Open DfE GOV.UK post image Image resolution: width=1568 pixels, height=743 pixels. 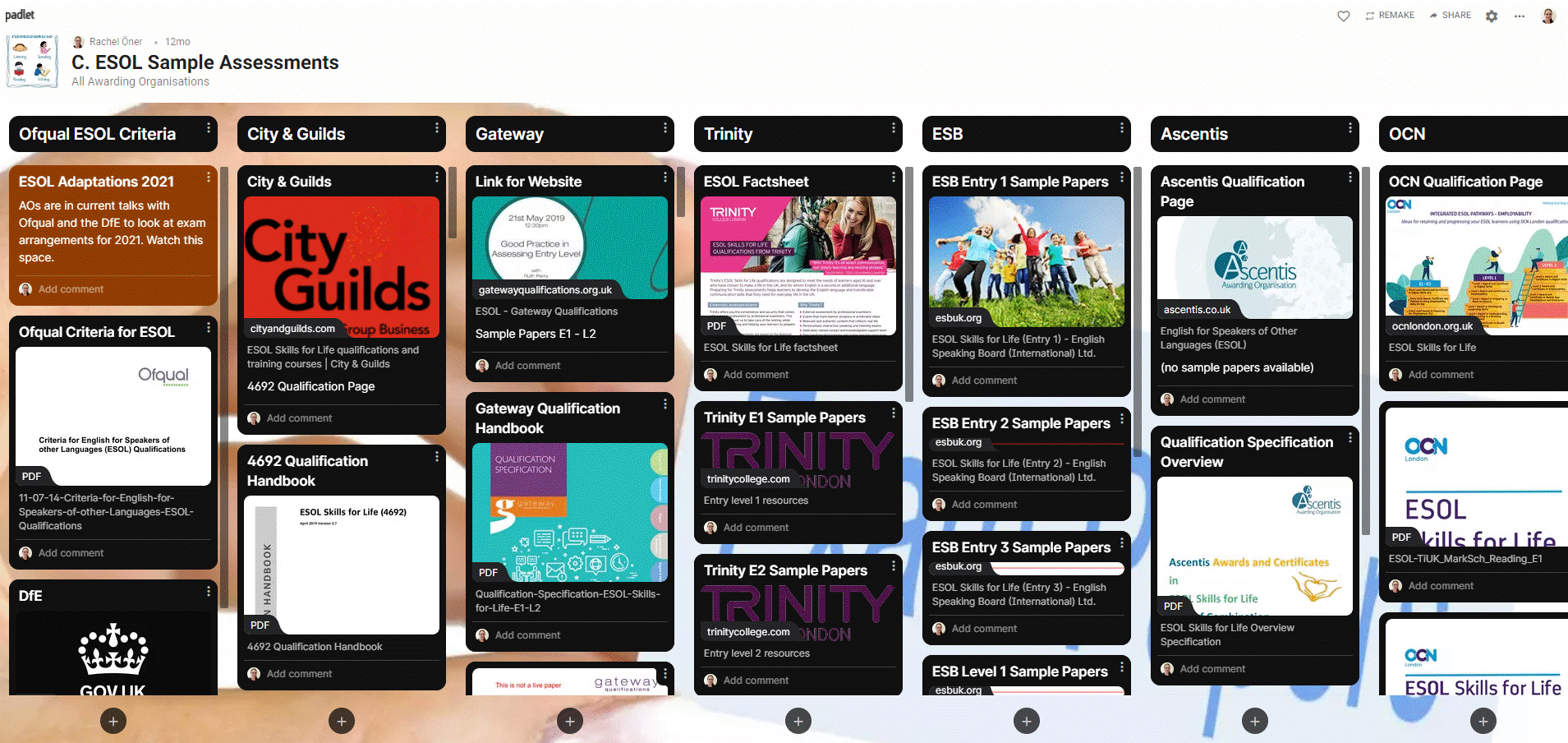[x=113, y=653]
